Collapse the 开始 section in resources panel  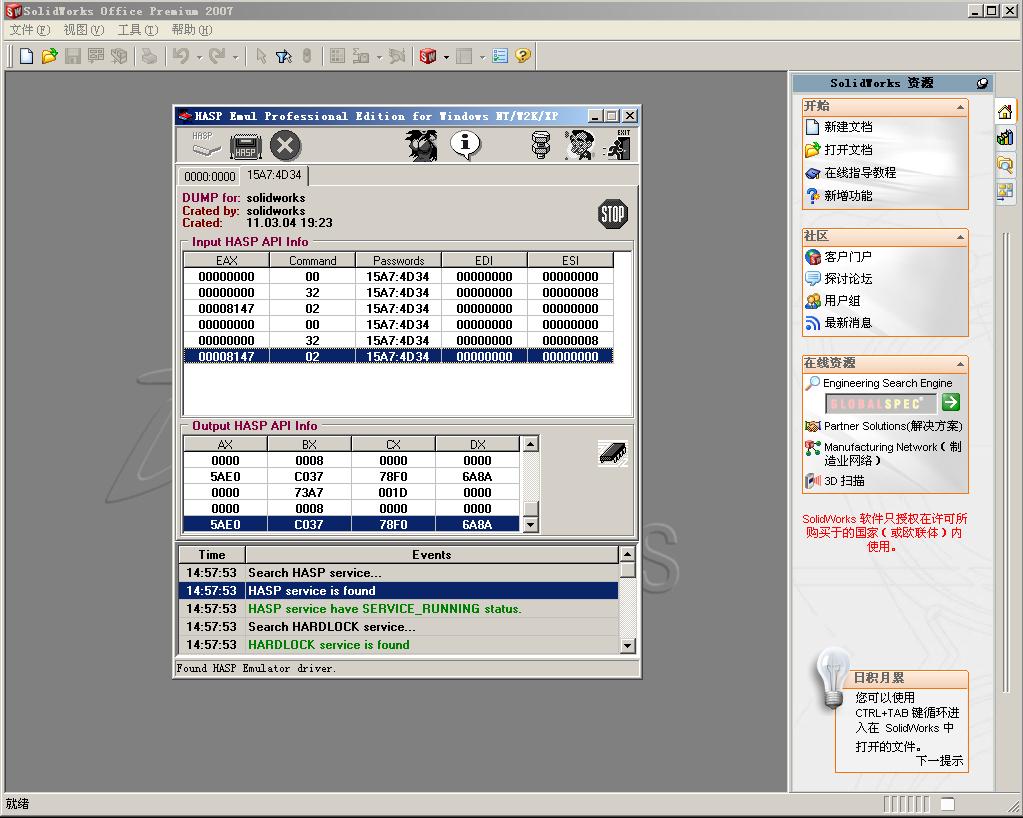tap(960, 107)
